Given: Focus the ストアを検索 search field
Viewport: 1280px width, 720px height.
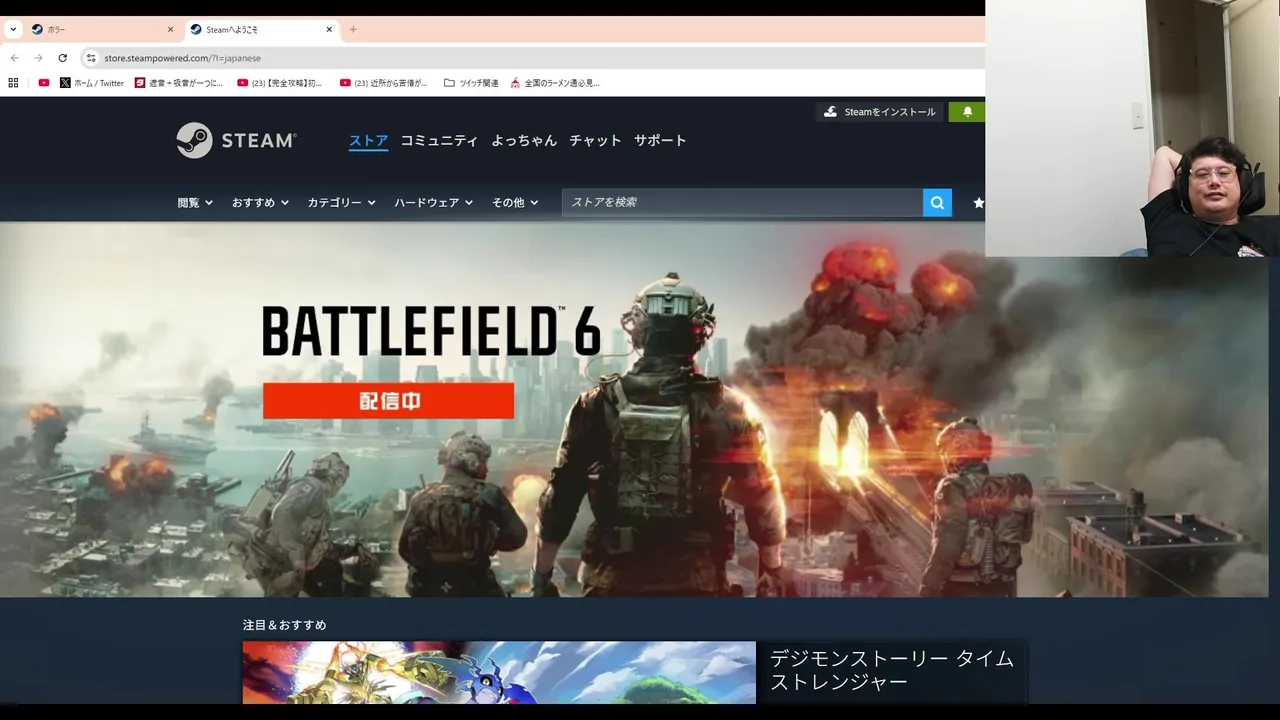Looking at the screenshot, I should [742, 202].
